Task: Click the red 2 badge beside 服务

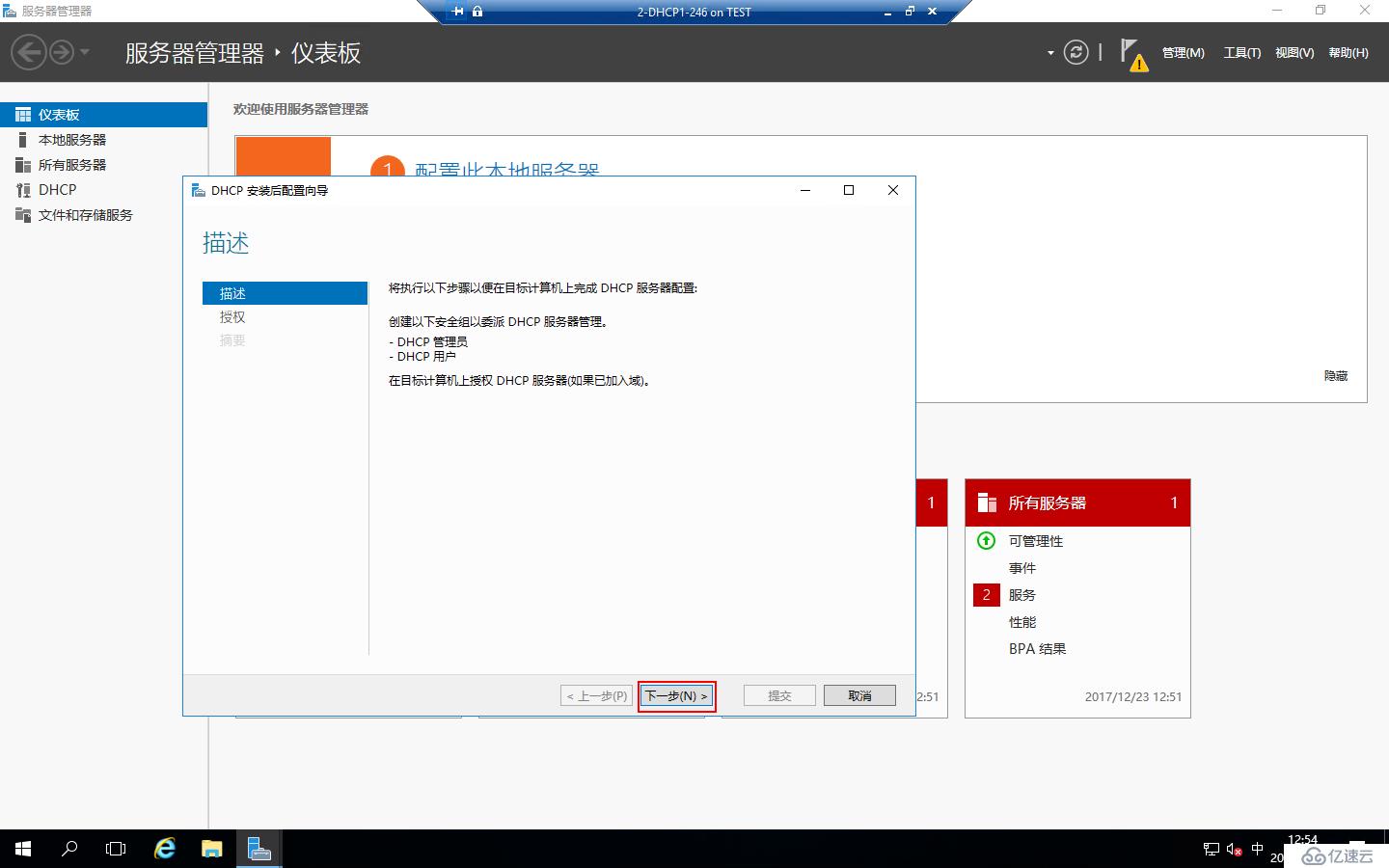Action: tap(986, 595)
